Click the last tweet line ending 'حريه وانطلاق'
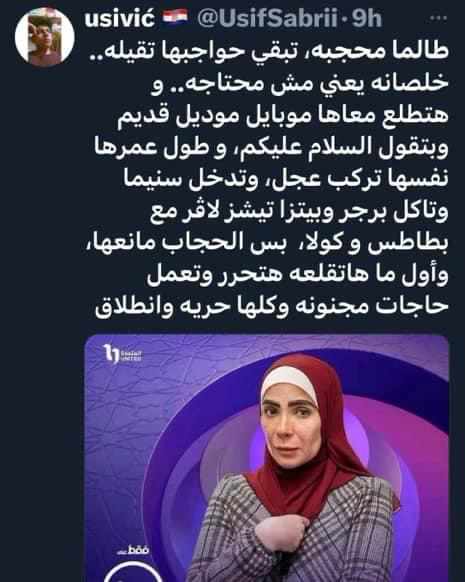The height and width of the screenshot is (582, 465). (x=272, y=306)
